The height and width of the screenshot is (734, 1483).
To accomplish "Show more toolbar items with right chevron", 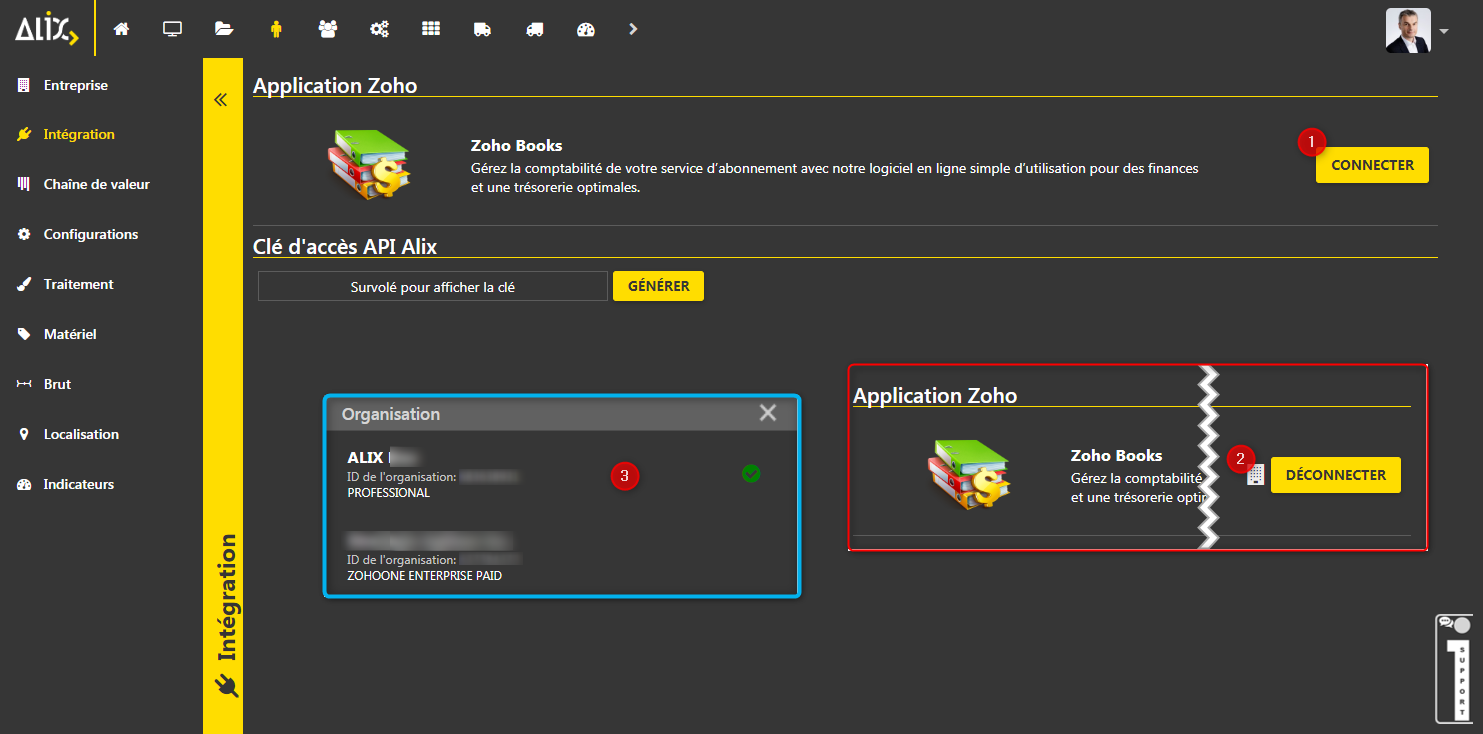I will (x=633, y=29).
